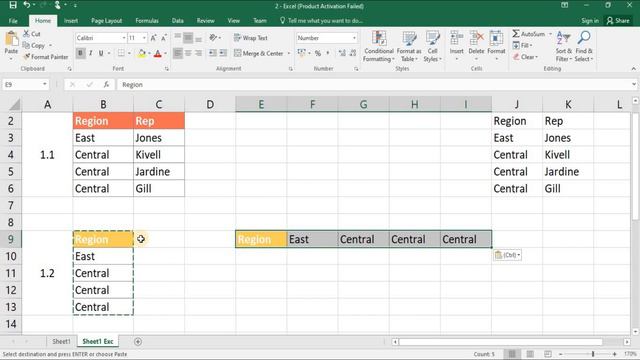Open the Sort & Filter icon
Image resolution: width=640 pixels, height=360 pixels.
click(563, 38)
